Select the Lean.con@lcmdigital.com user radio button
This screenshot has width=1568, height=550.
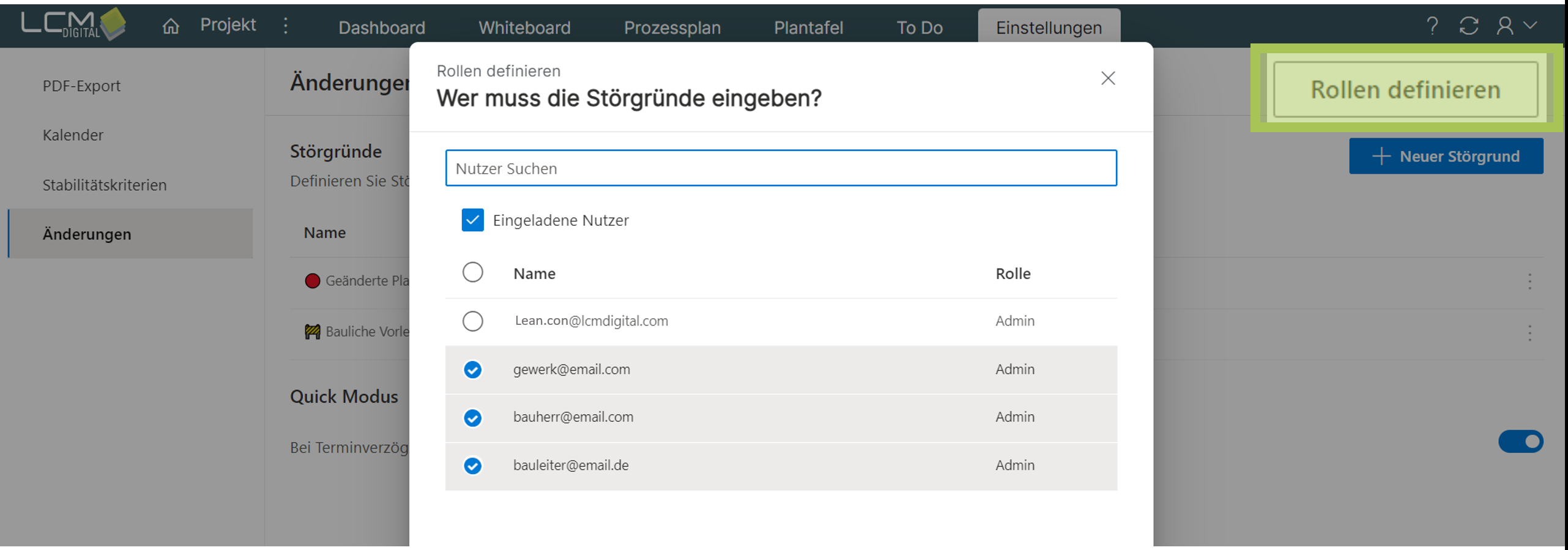[x=472, y=321]
